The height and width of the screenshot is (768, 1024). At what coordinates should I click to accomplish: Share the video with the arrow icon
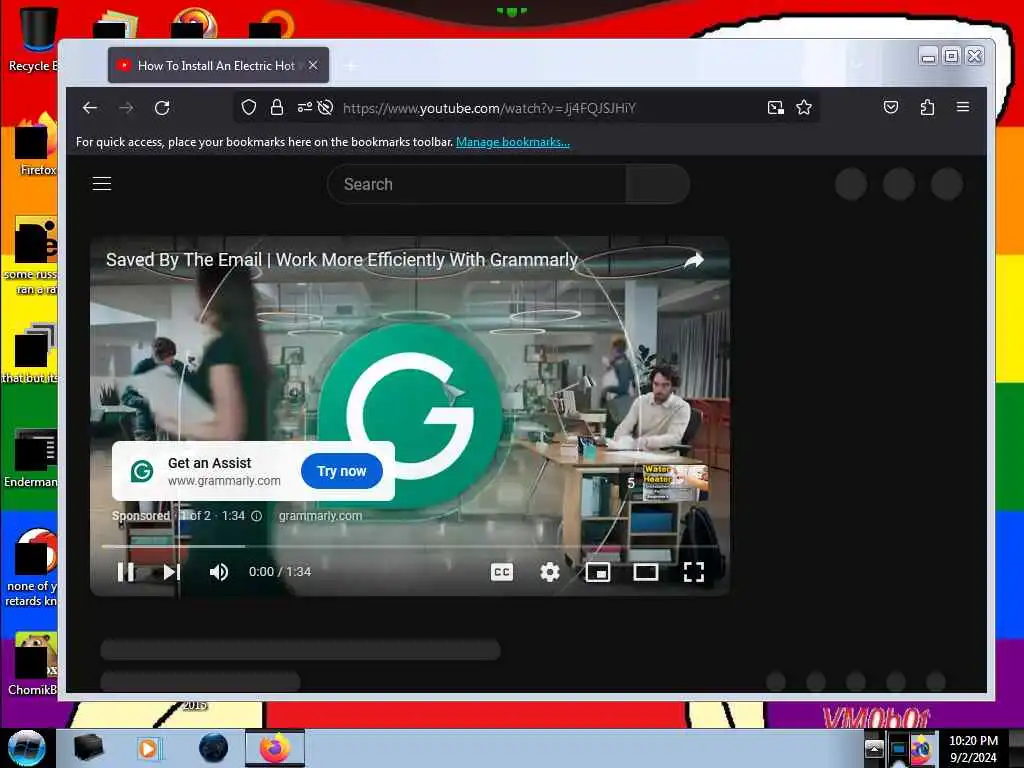point(694,260)
